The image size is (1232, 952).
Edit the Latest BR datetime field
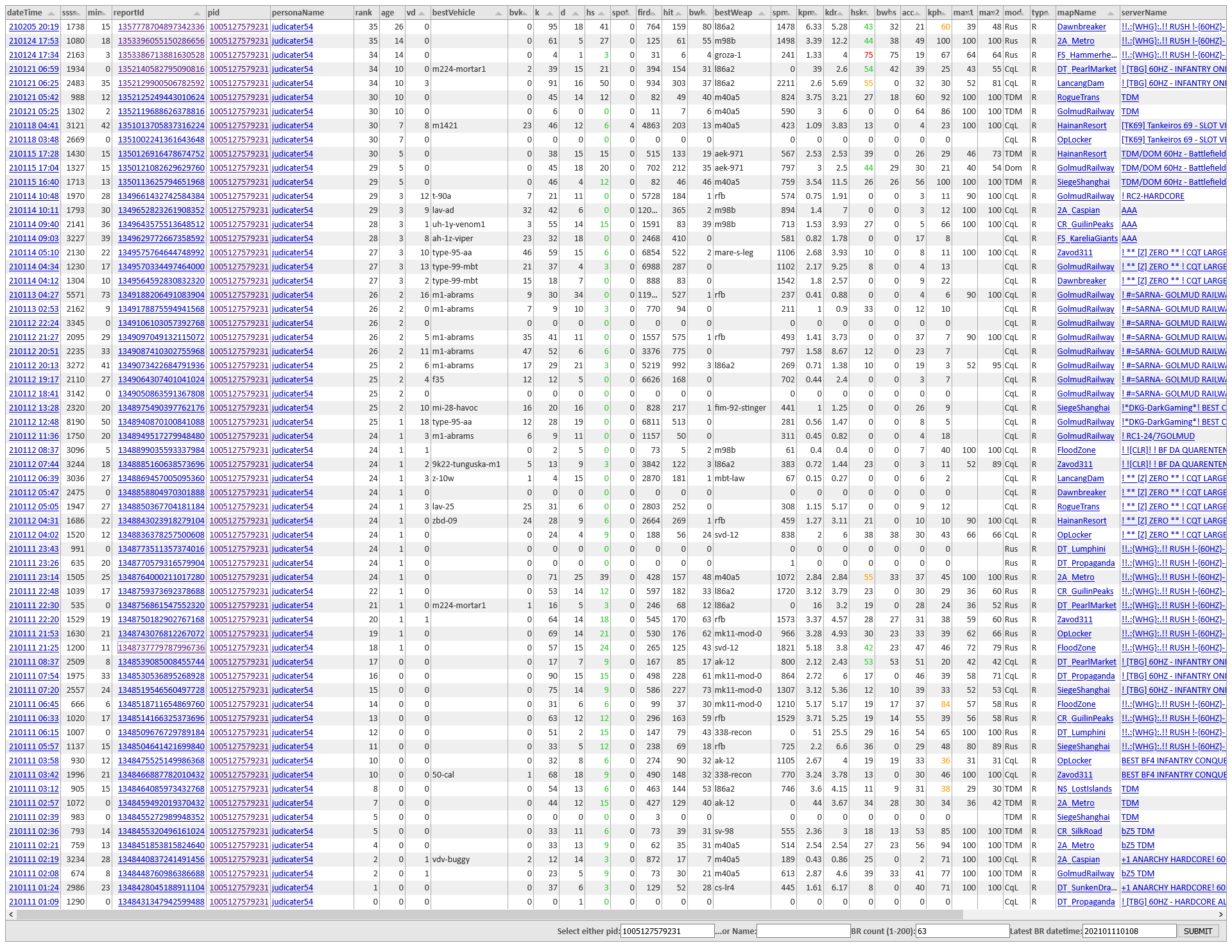[x=1129, y=931]
